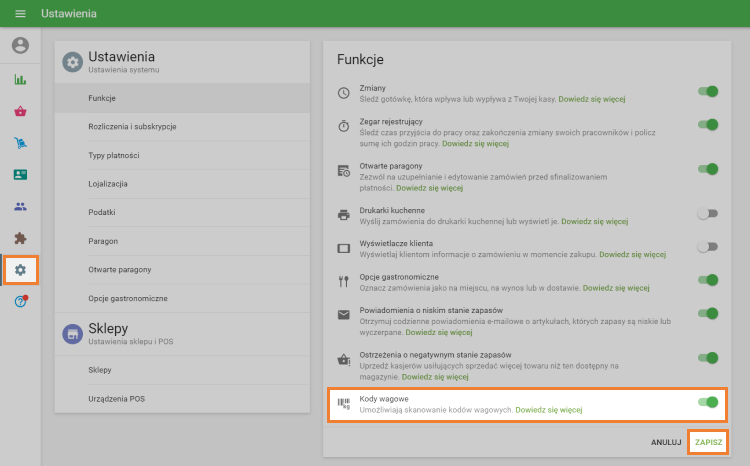The width and height of the screenshot is (750, 466).
Task: Select Typy płatności menu item
Action: click(114, 156)
